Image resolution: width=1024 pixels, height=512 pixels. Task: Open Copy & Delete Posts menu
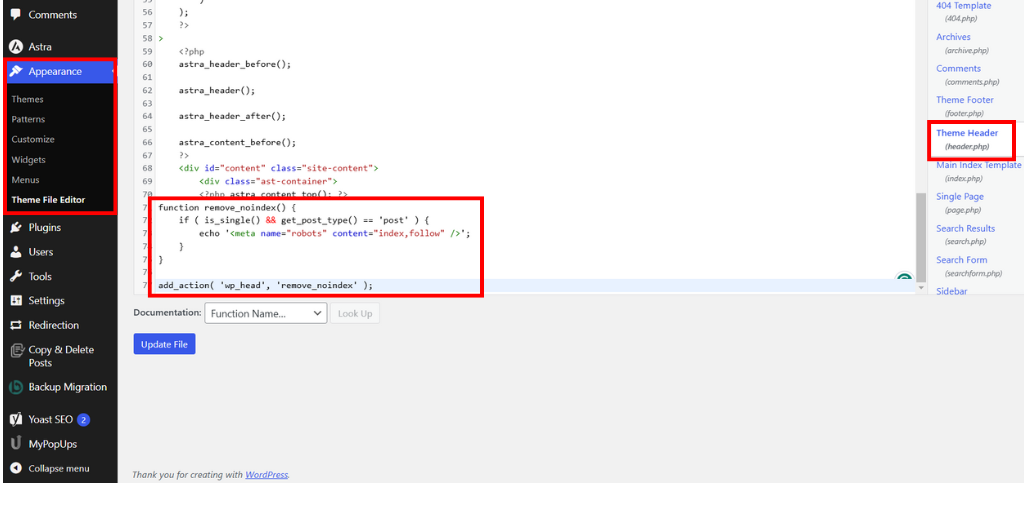coord(60,356)
